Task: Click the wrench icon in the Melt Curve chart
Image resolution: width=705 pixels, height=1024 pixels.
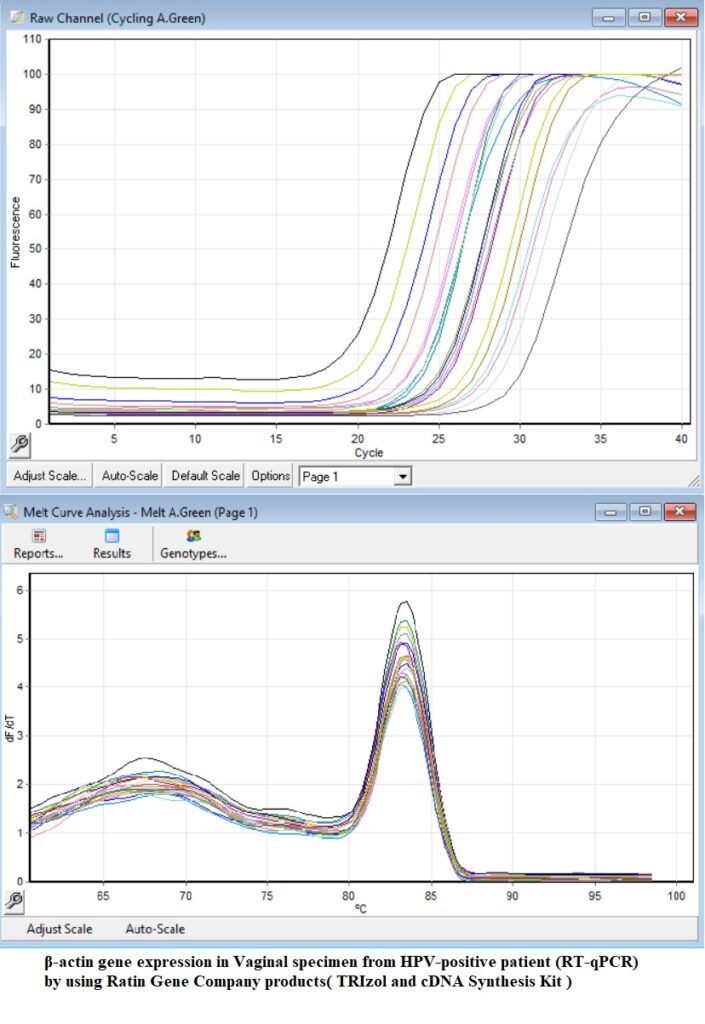Action: [14, 901]
